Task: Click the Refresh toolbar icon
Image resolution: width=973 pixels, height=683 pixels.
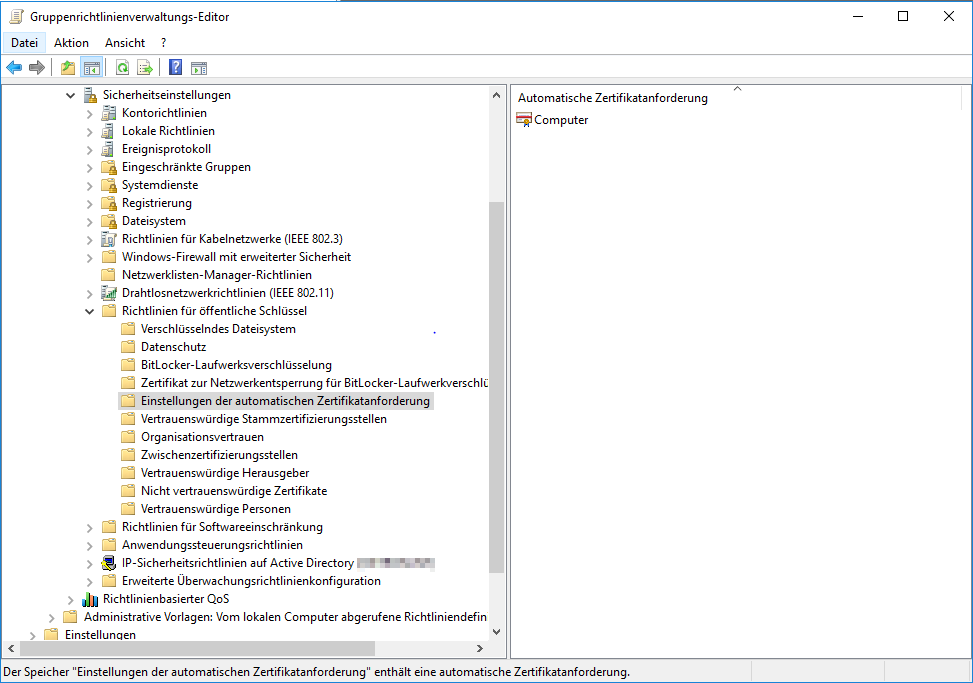Action: (x=122, y=68)
